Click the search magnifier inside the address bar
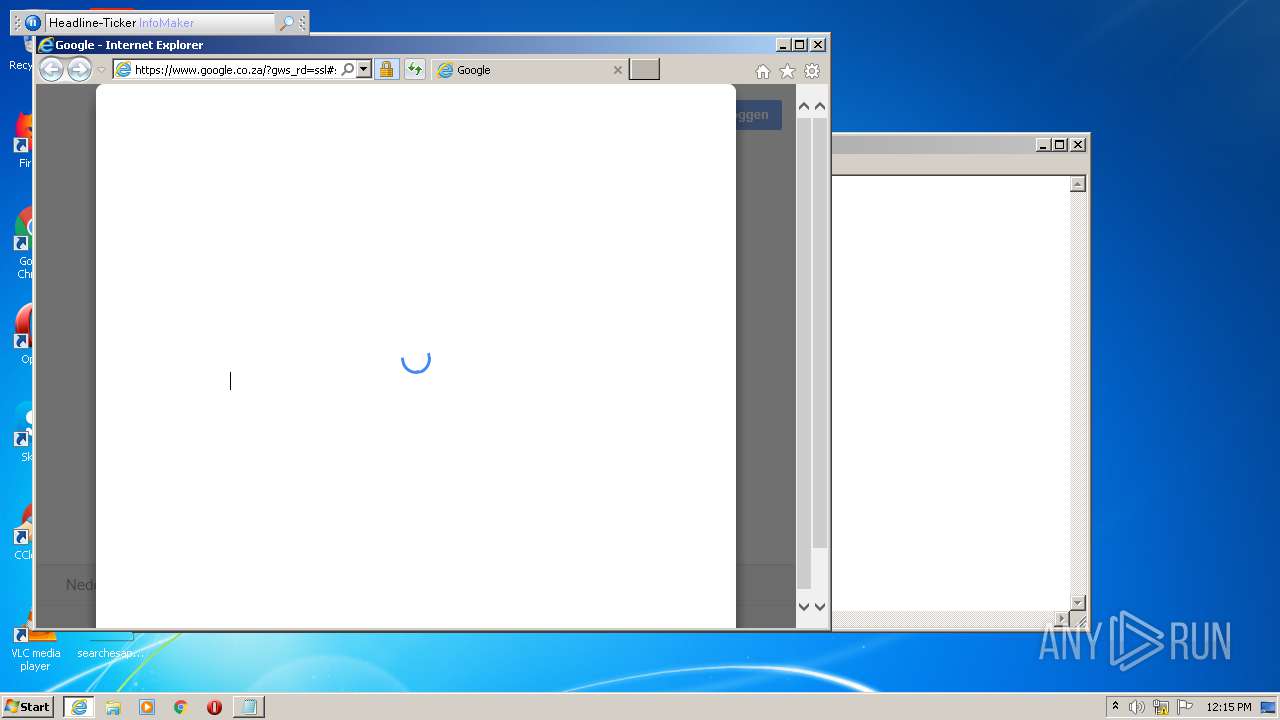 (348, 70)
